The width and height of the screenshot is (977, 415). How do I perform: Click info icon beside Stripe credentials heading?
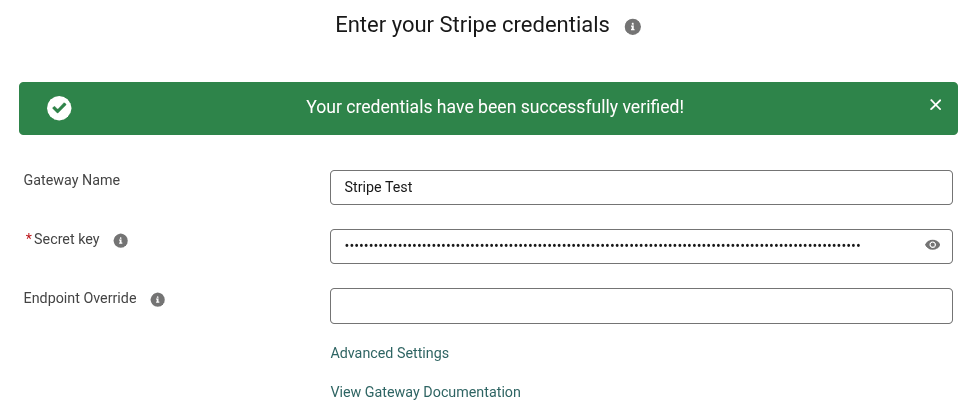[632, 27]
